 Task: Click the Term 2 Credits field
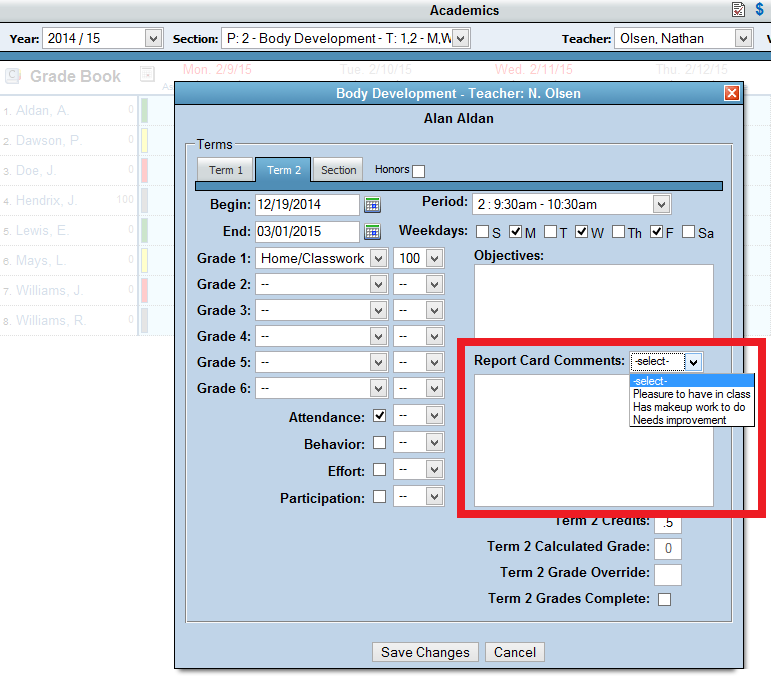pos(668,523)
